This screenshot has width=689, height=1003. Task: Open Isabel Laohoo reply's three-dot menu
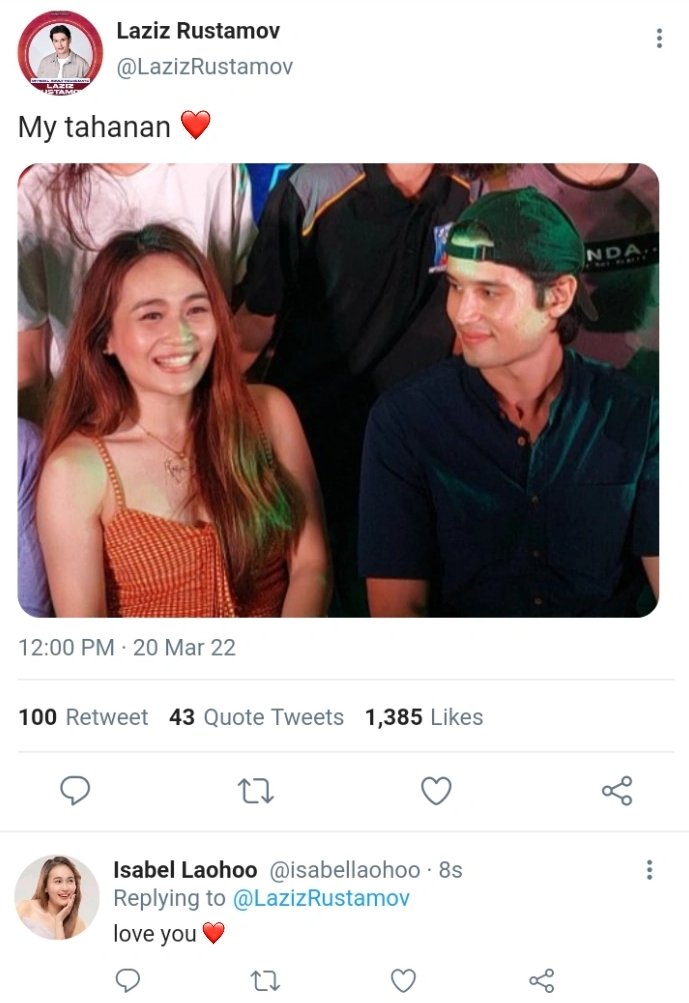pos(649,870)
